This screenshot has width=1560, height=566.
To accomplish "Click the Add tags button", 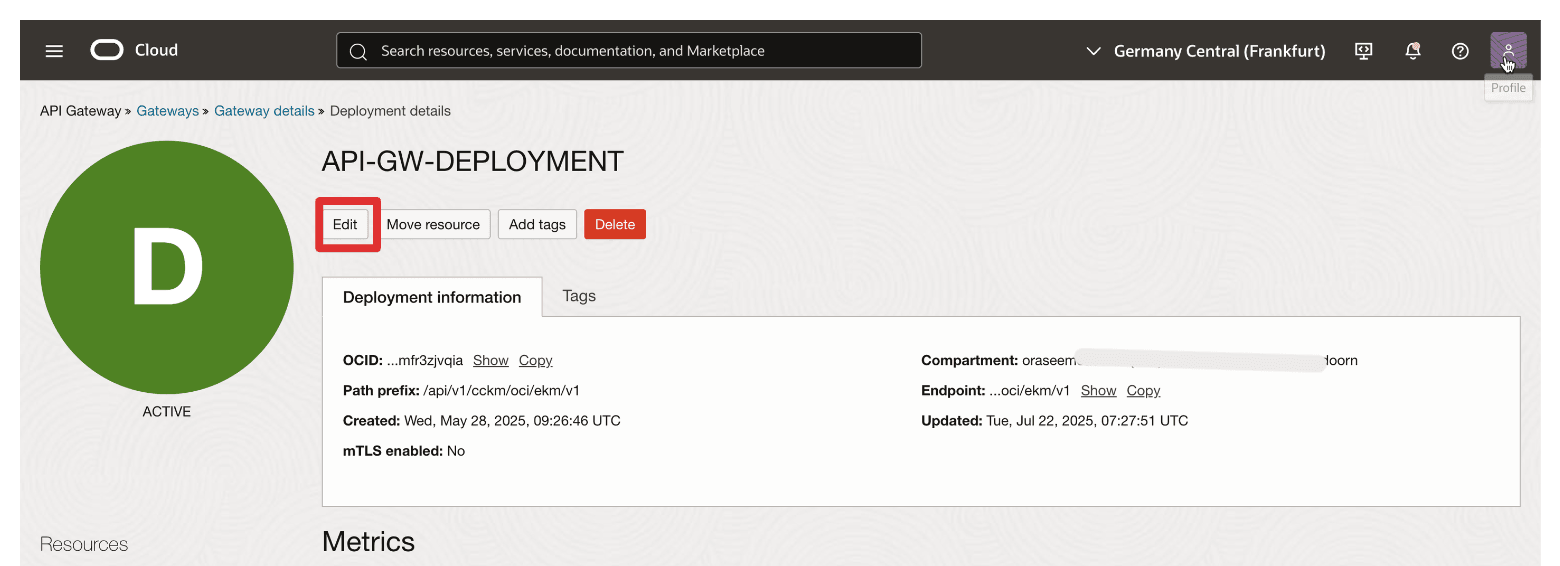I will pos(537,224).
